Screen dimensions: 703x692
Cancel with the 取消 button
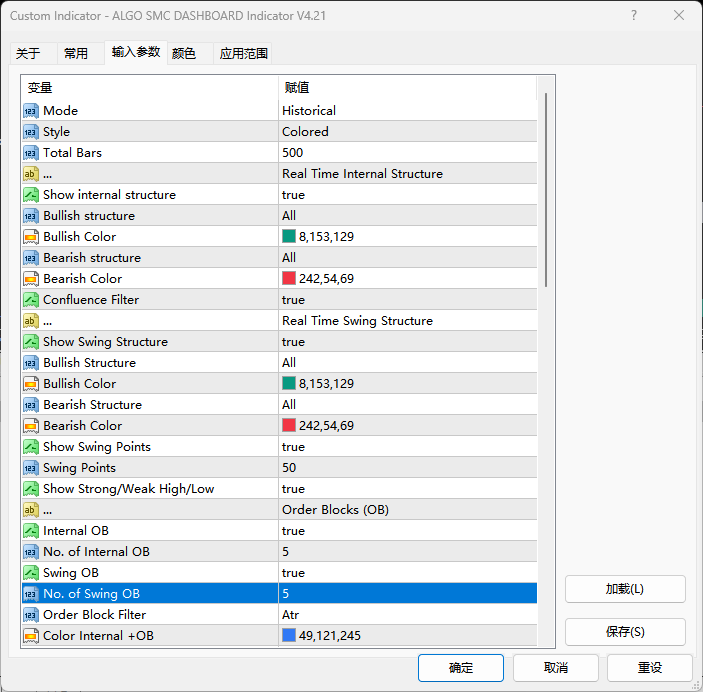point(556,668)
